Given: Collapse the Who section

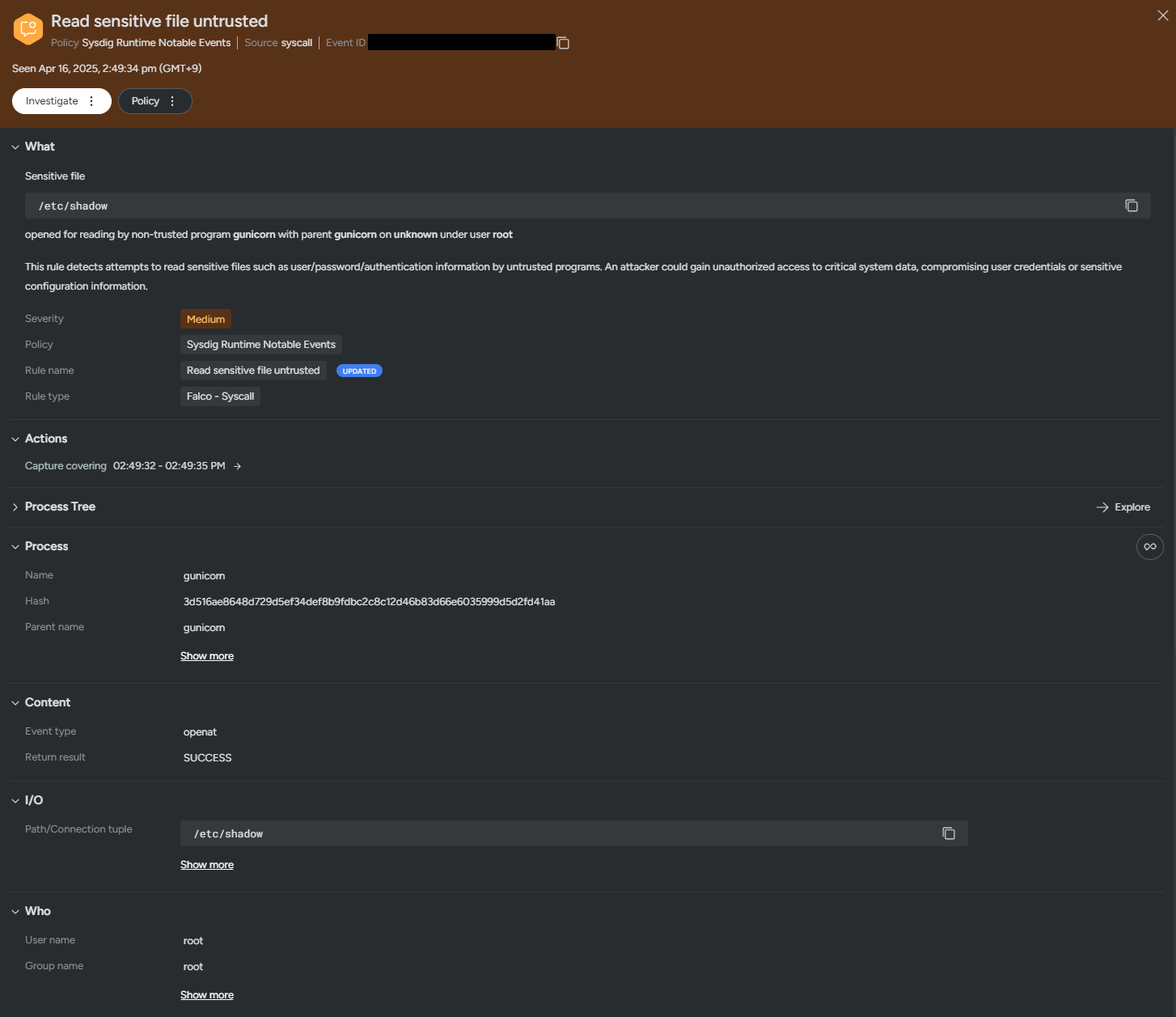Looking at the screenshot, I should 15,912.
